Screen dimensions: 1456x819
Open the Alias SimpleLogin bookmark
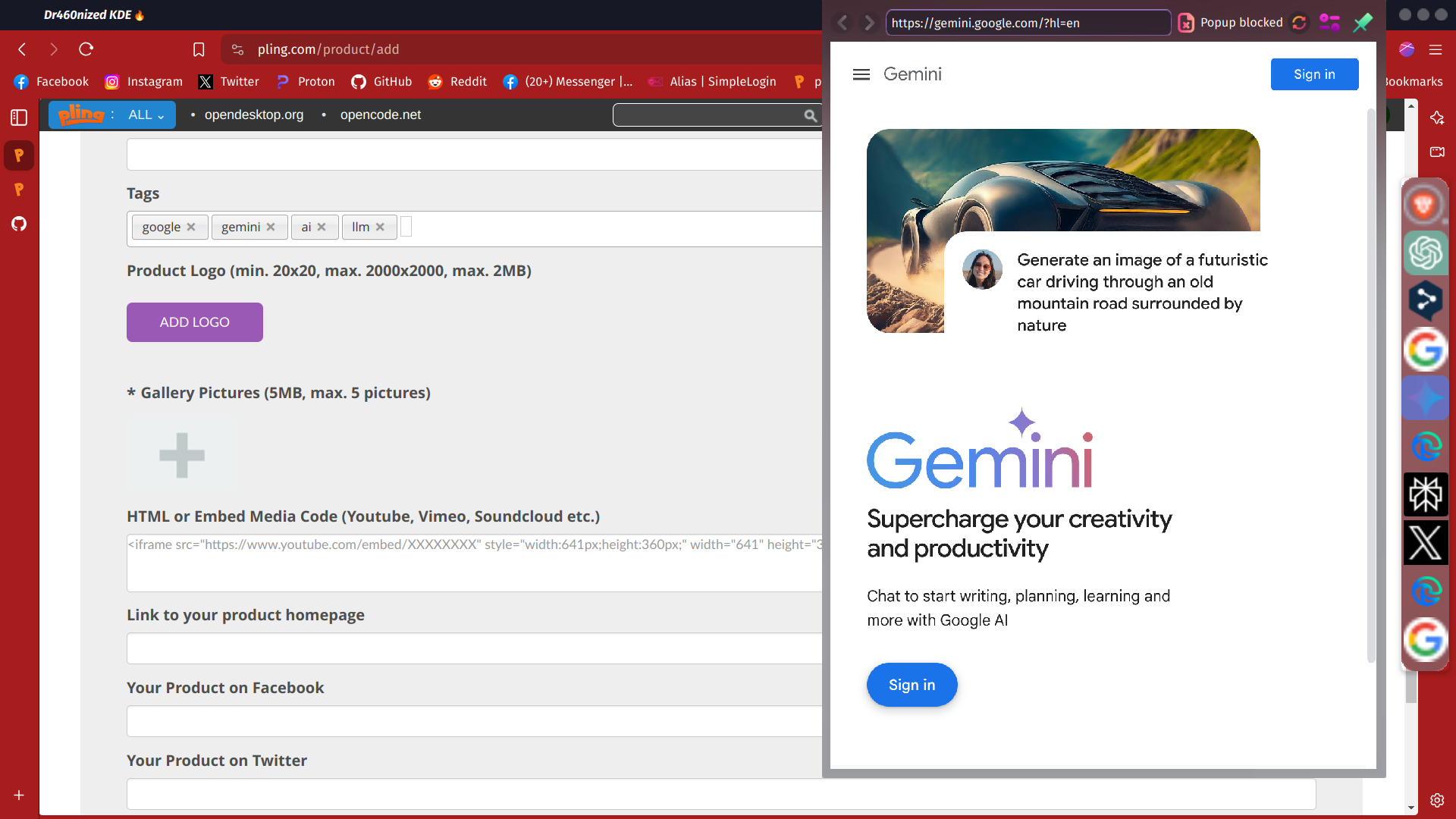[x=712, y=81]
